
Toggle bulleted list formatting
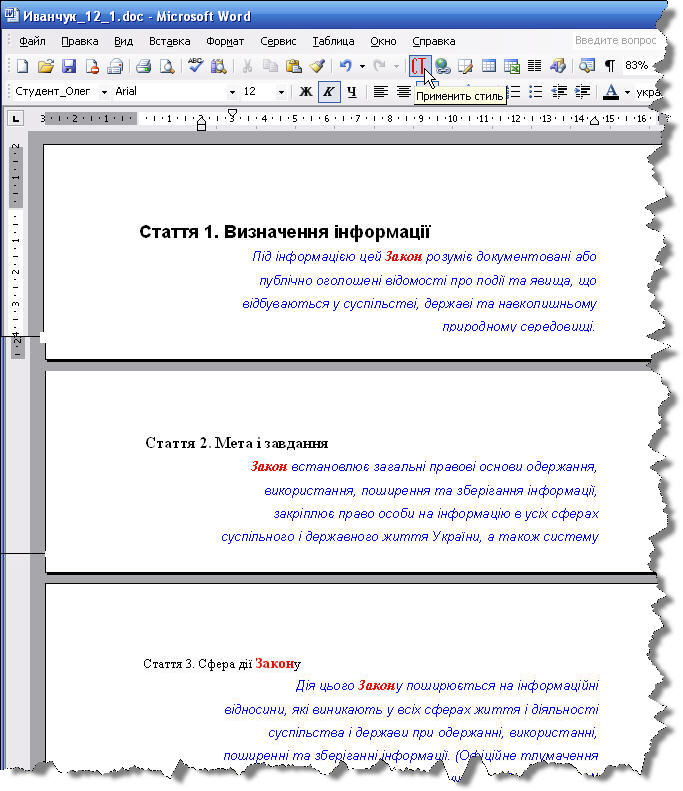[x=535, y=92]
